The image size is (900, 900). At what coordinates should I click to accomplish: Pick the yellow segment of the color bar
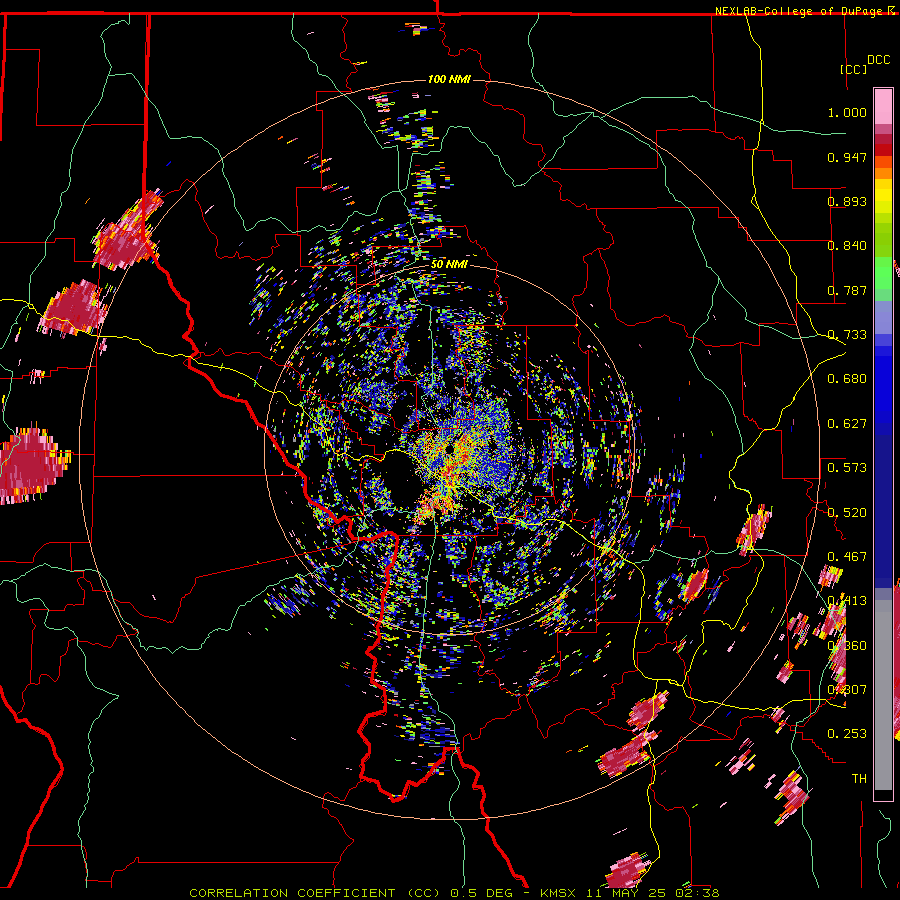[x=883, y=196]
